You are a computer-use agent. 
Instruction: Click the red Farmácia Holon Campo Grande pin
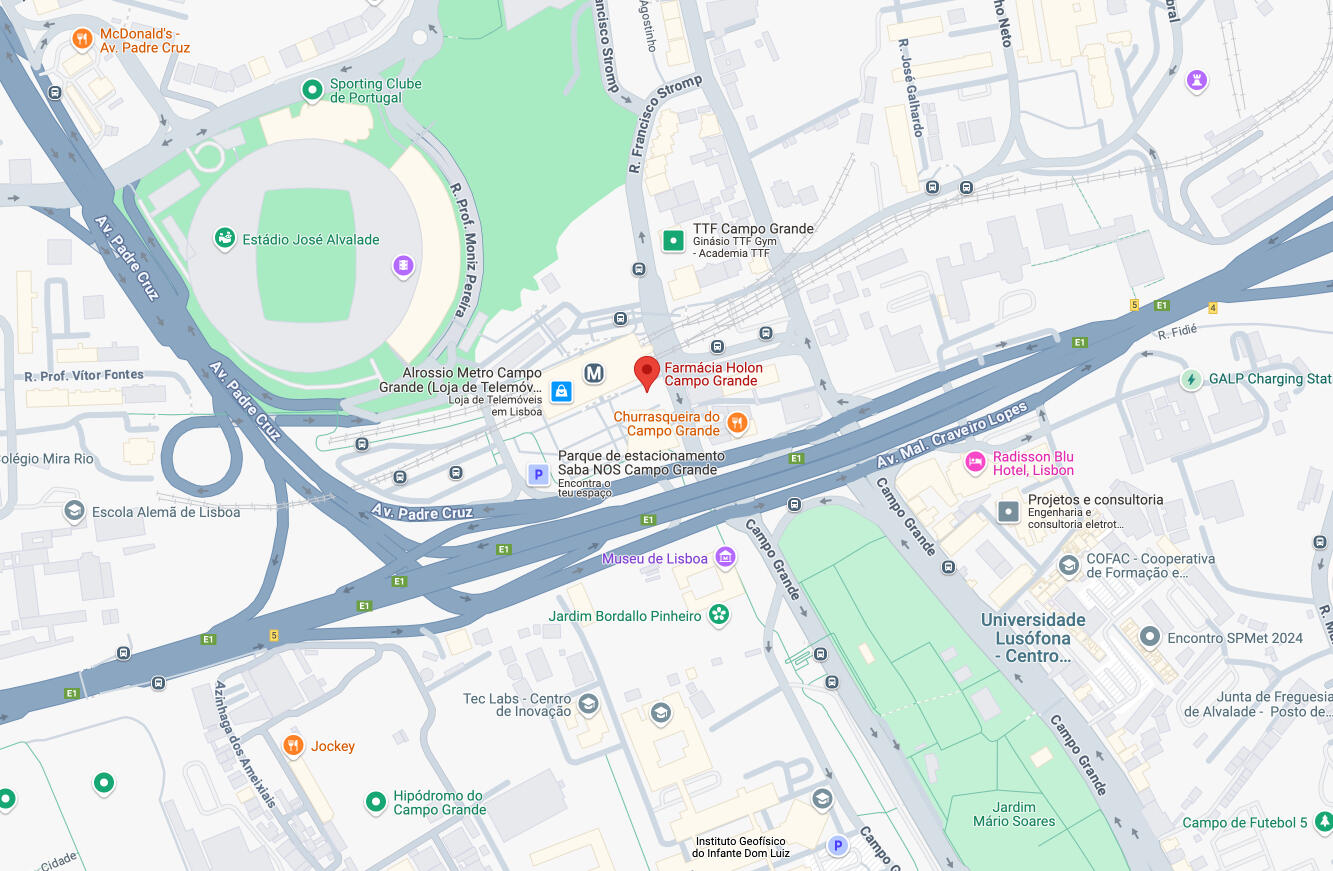[x=647, y=373]
